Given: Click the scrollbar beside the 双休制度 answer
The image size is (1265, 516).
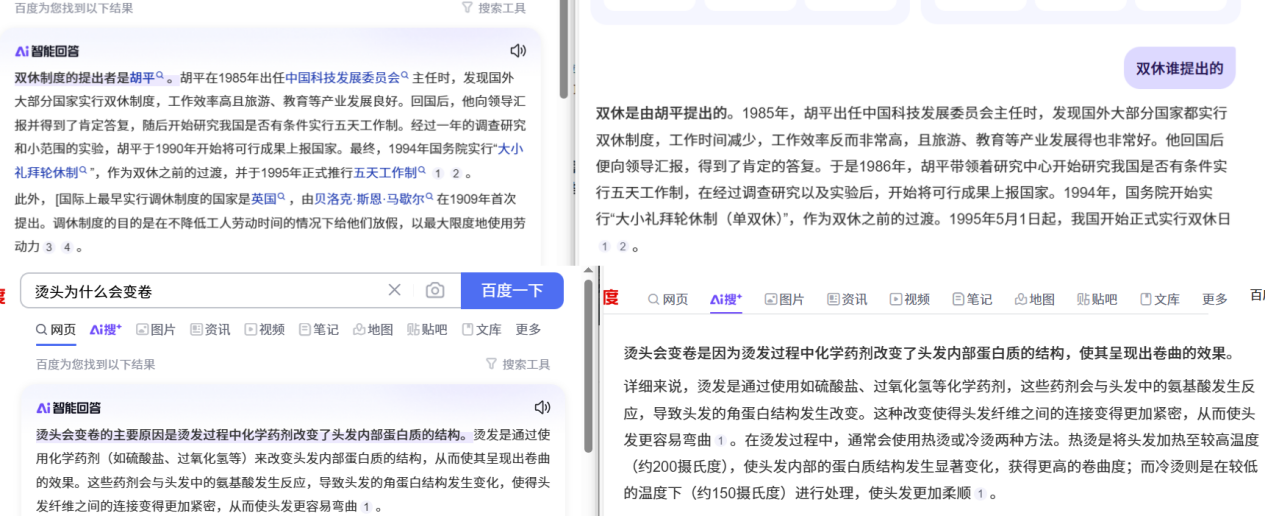Looking at the screenshot, I should (x=564, y=50).
